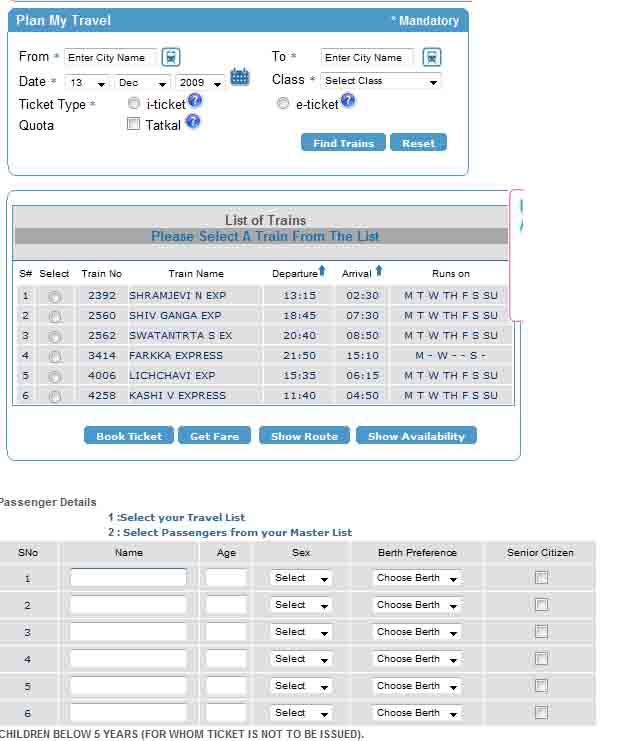The width and height of the screenshot is (623, 741).
Task: Open the calendar date picker icon
Action: (240, 76)
